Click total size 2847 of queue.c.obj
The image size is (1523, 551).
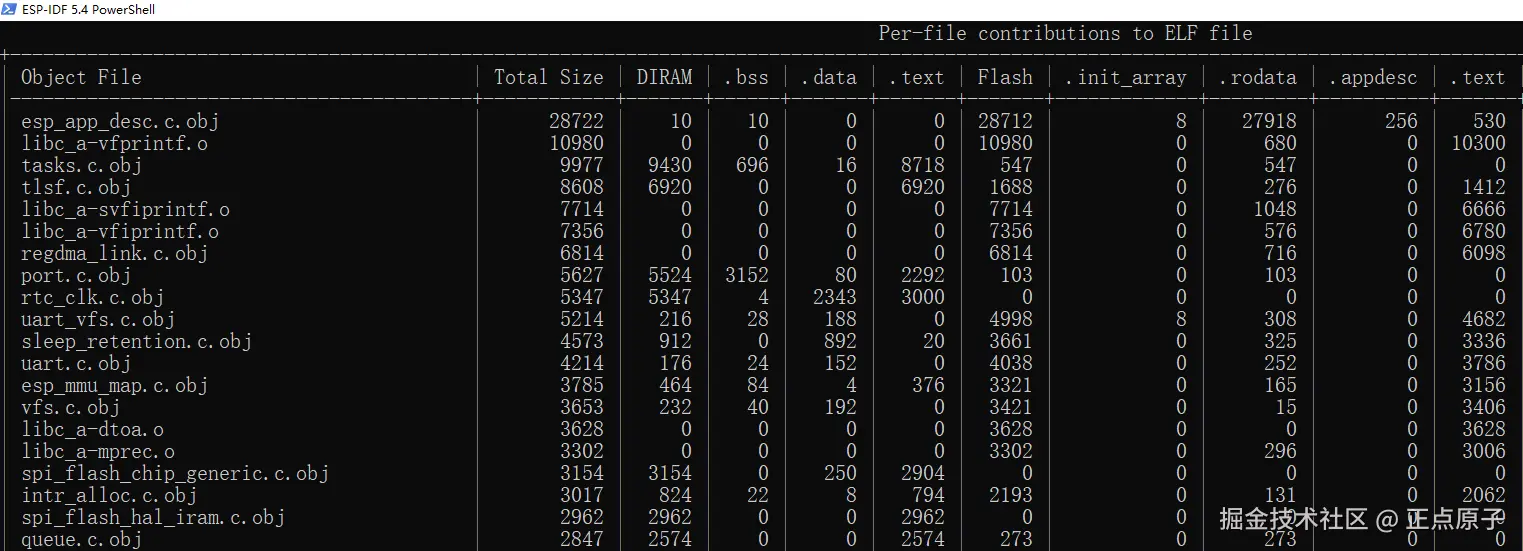point(582,539)
